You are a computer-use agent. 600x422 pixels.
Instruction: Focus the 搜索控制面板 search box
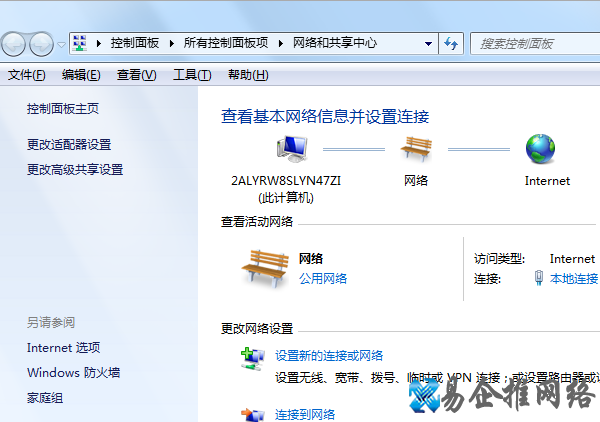pos(535,44)
